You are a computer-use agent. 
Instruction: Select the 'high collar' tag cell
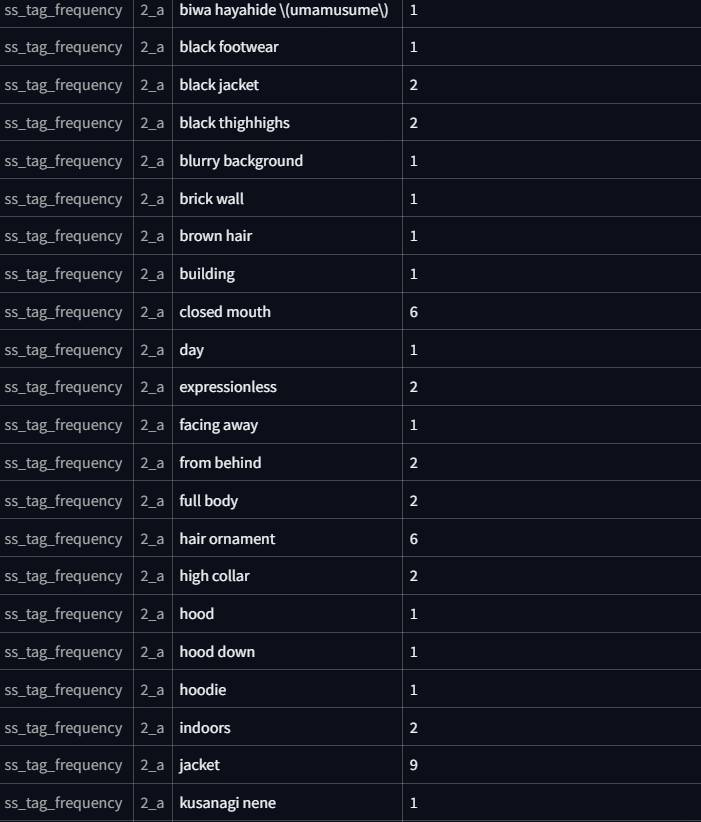[x=214, y=576]
